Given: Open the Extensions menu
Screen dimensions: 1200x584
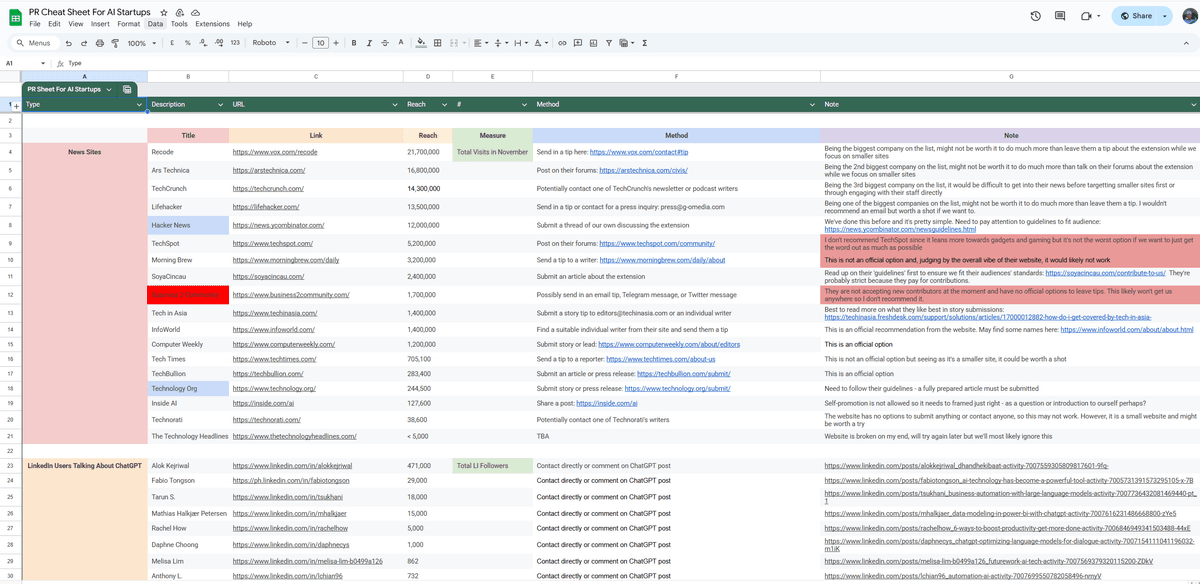Looking at the screenshot, I should [x=212, y=23].
